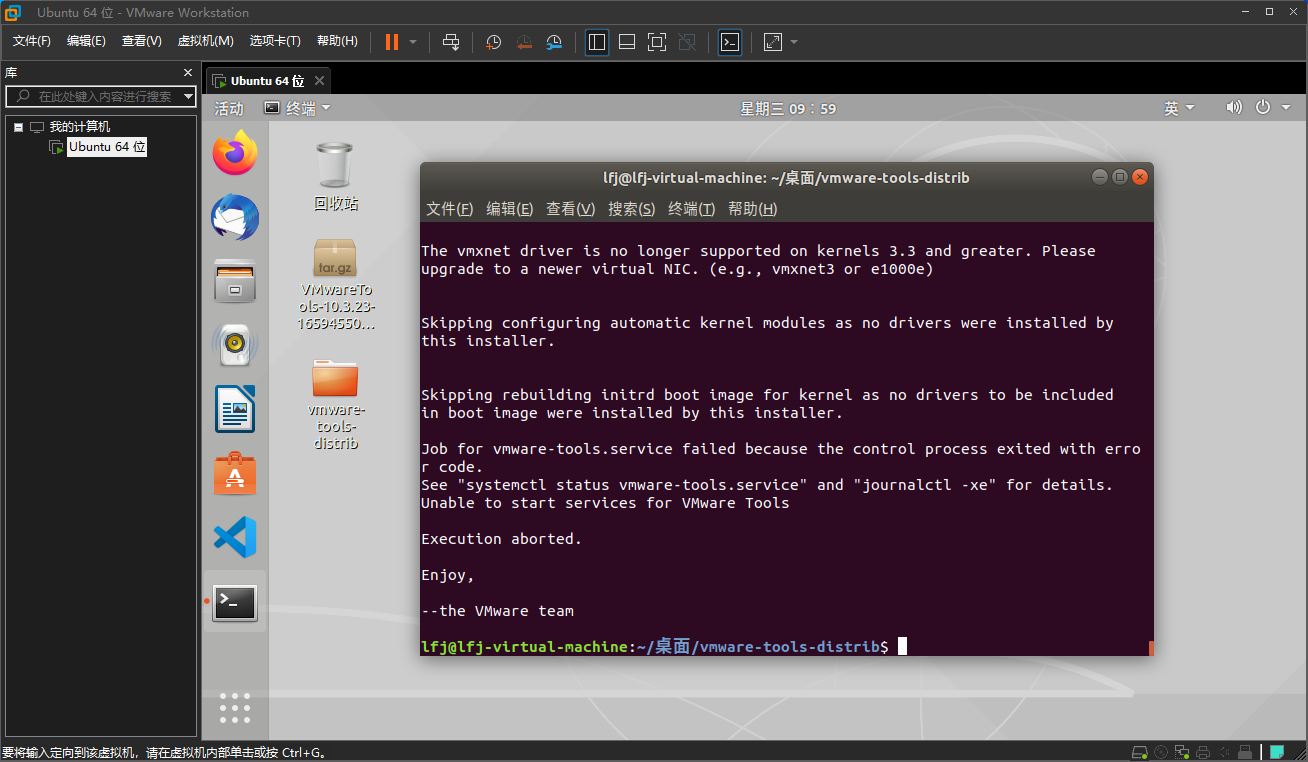This screenshot has height=762, width=1308.
Task: Click the CD/DVD drive status icon
Action: pyautogui.click(x=1161, y=751)
